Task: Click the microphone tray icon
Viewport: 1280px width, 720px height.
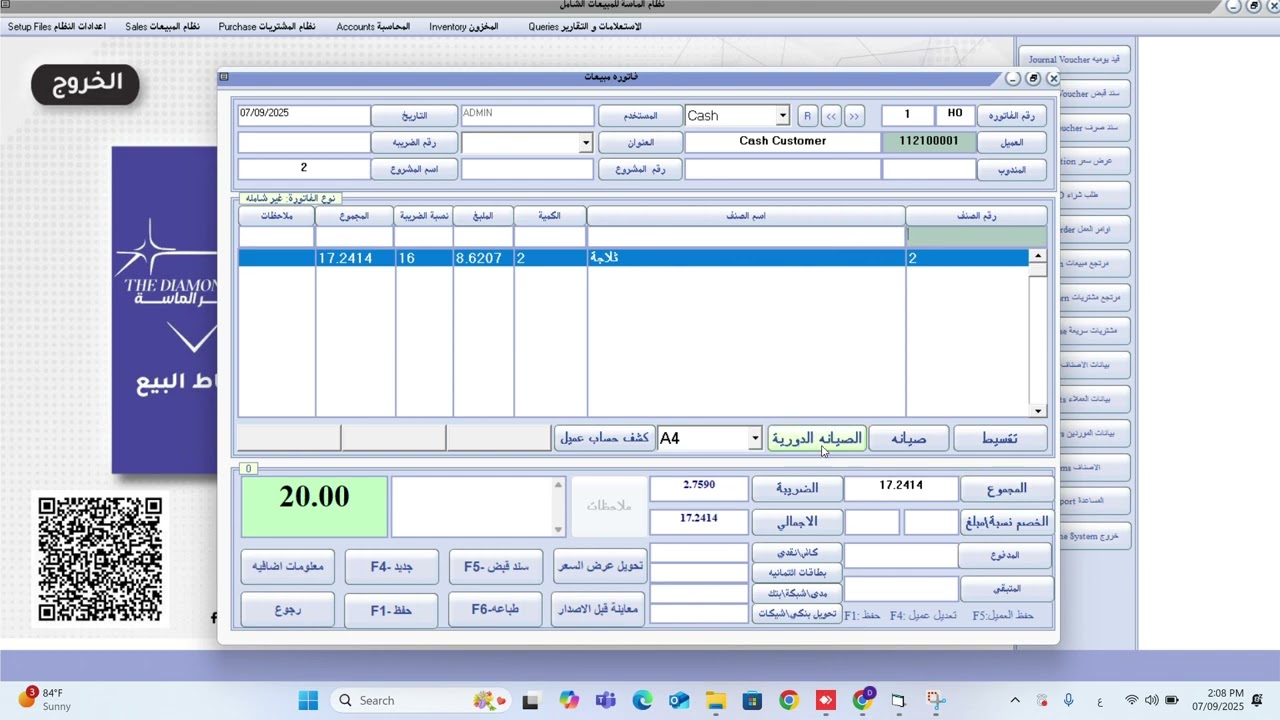Action: coord(1069,700)
